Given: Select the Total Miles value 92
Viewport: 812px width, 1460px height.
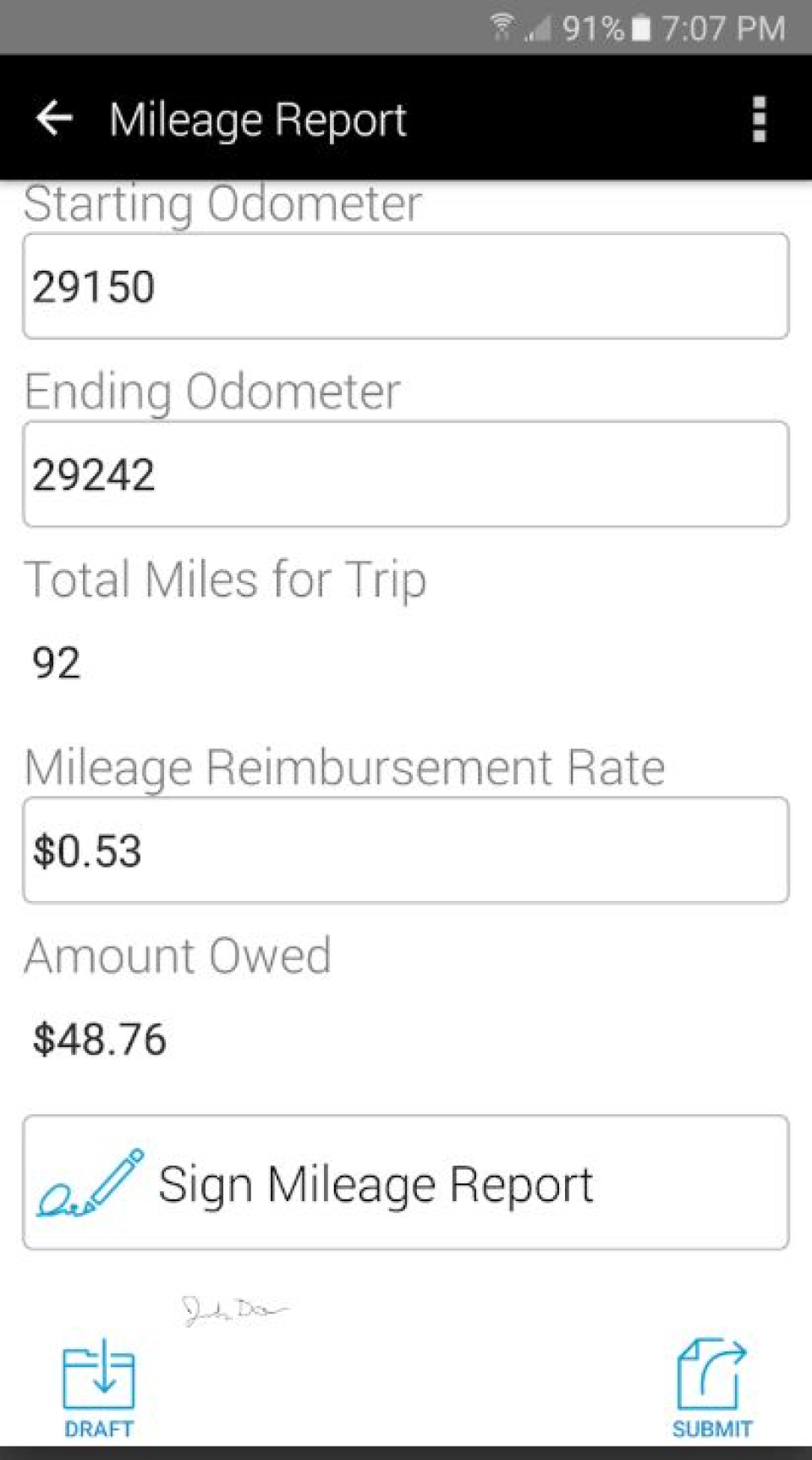Looking at the screenshot, I should [x=57, y=662].
